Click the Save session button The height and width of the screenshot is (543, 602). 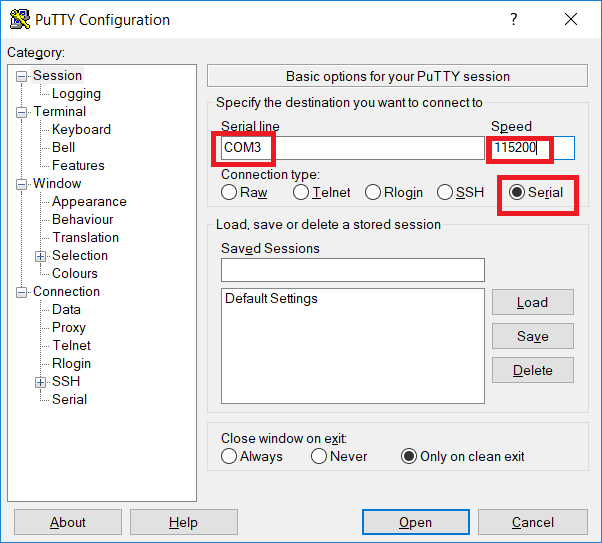click(533, 336)
